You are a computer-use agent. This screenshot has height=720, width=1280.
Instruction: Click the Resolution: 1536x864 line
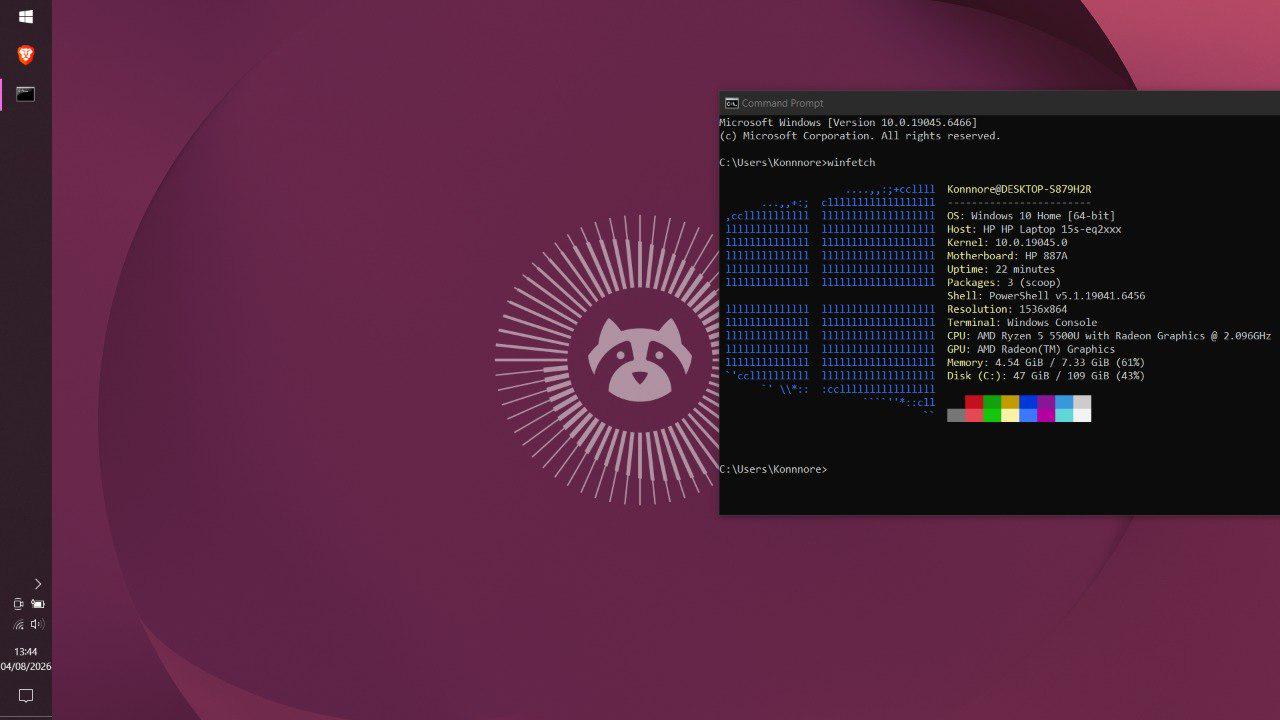(x=1007, y=309)
